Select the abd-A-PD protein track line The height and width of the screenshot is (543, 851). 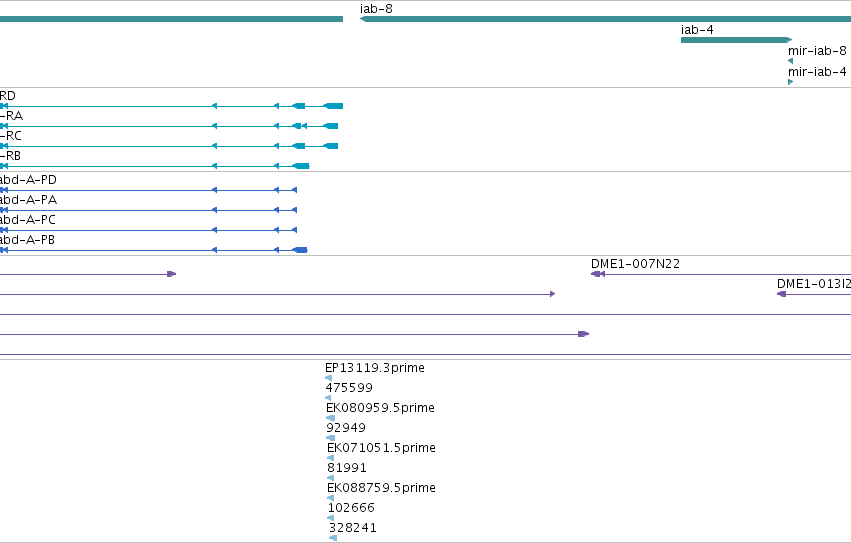[148, 190]
